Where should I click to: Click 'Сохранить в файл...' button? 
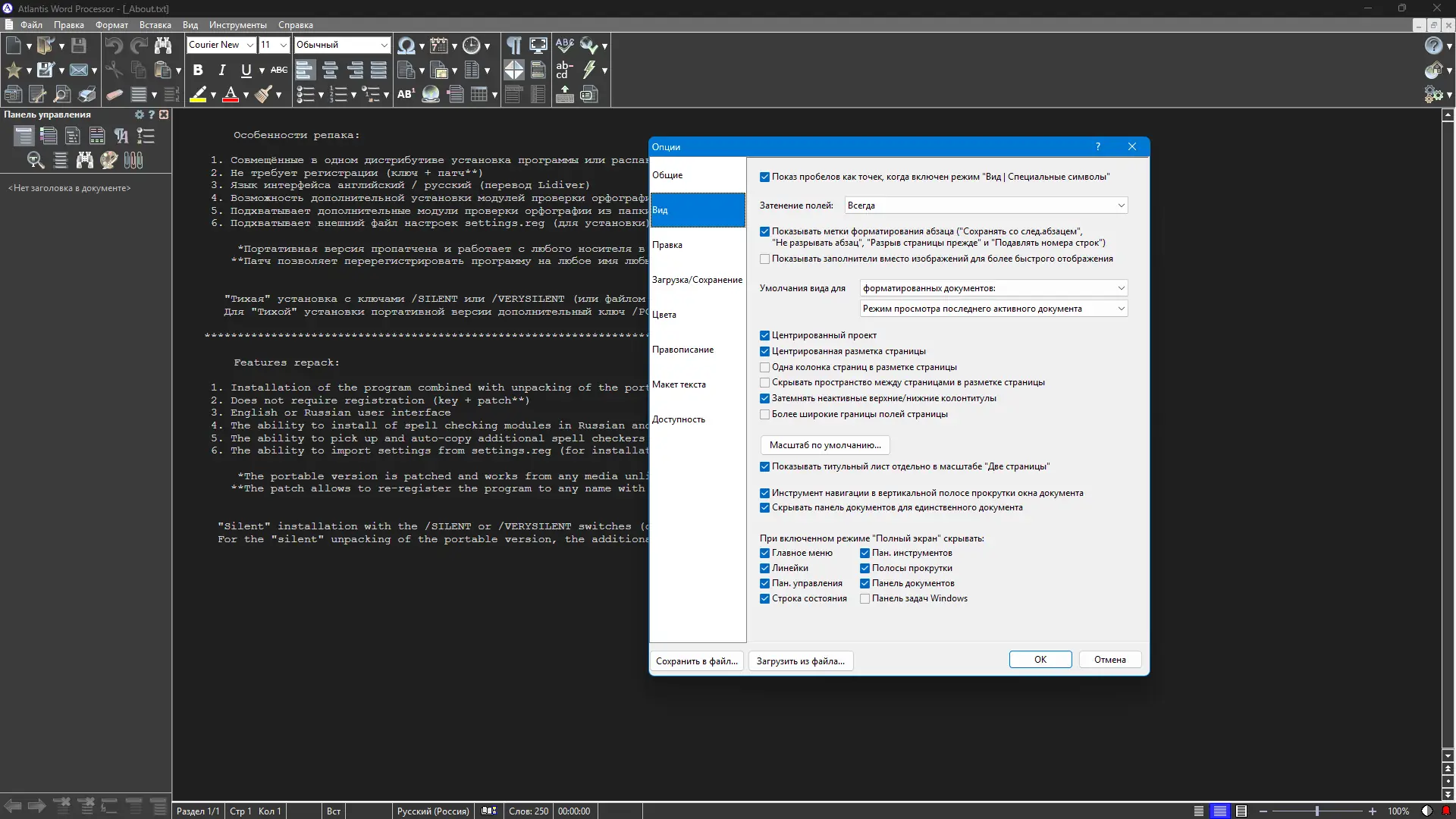(696, 661)
